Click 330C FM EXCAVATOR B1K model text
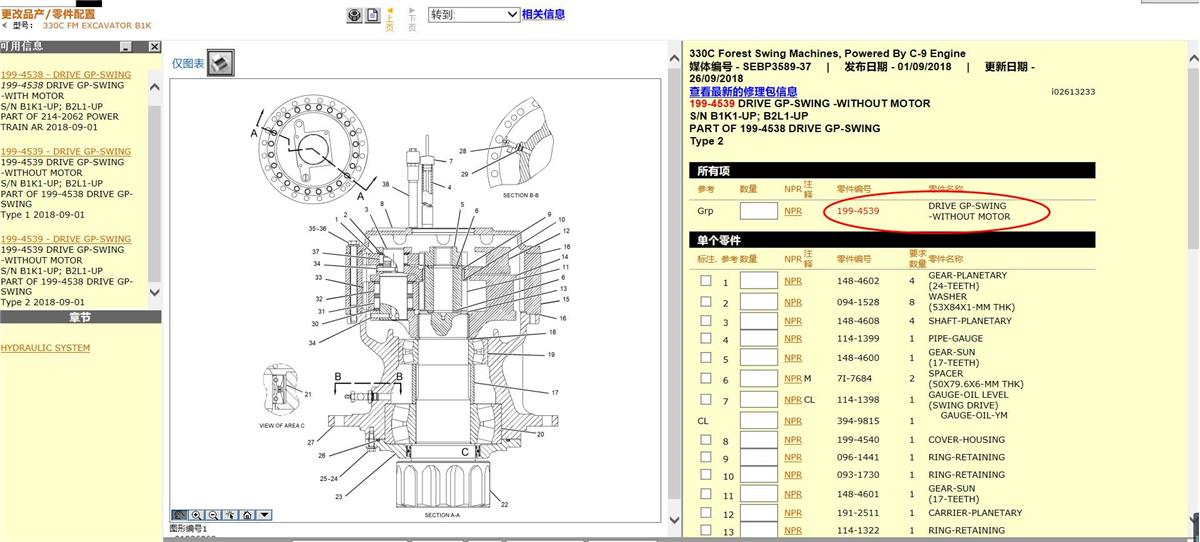1200x542 pixels. (x=97, y=25)
